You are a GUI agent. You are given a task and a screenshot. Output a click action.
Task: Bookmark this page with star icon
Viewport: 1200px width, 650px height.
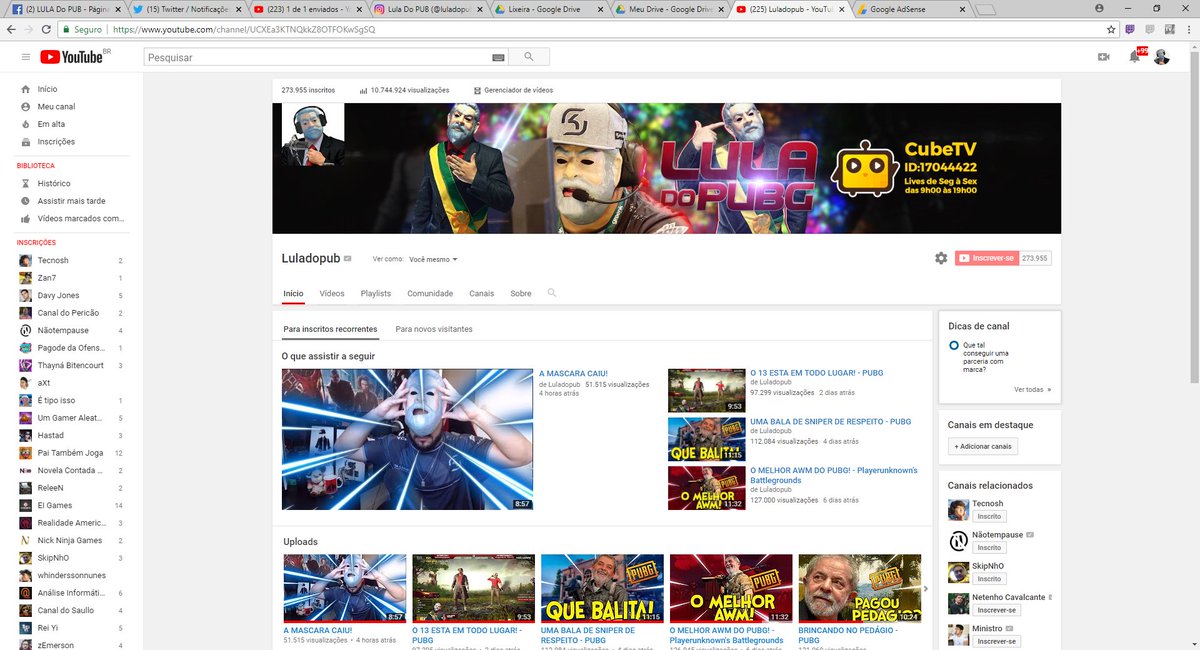(1110, 30)
